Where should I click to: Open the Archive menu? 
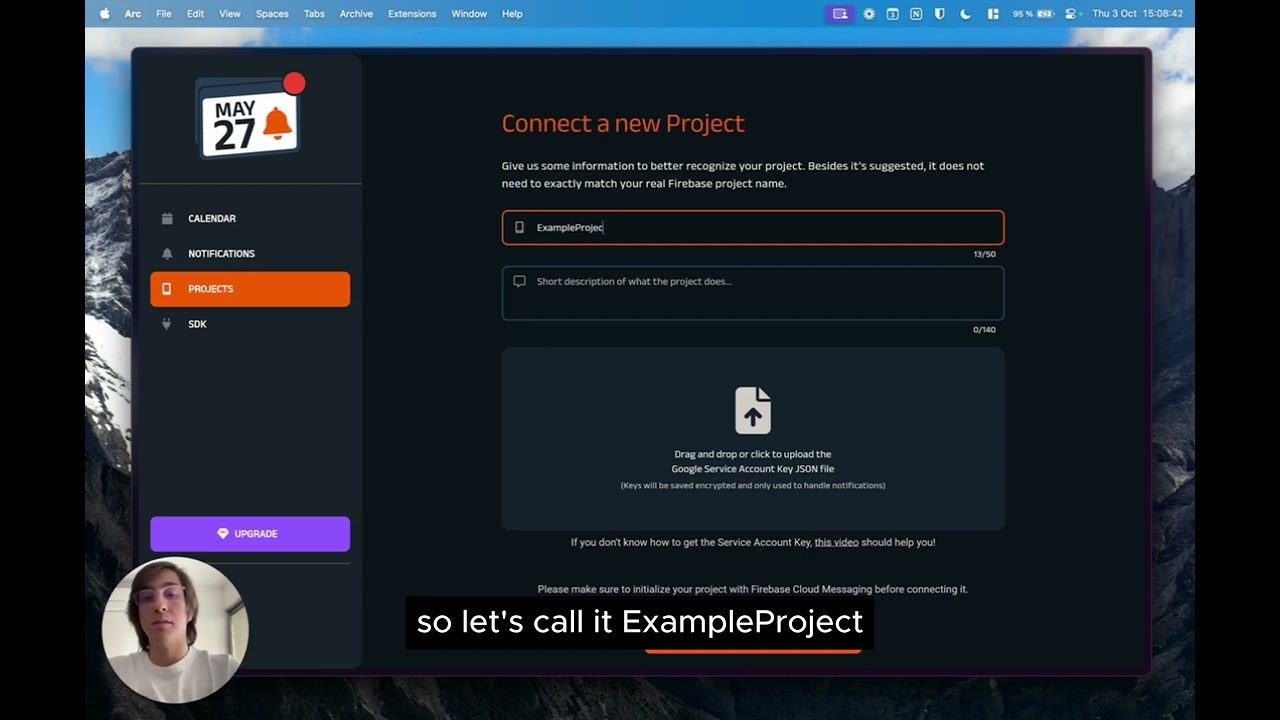tap(356, 14)
